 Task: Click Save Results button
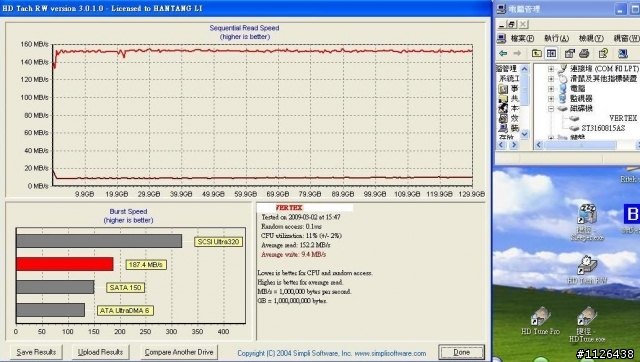point(36,352)
